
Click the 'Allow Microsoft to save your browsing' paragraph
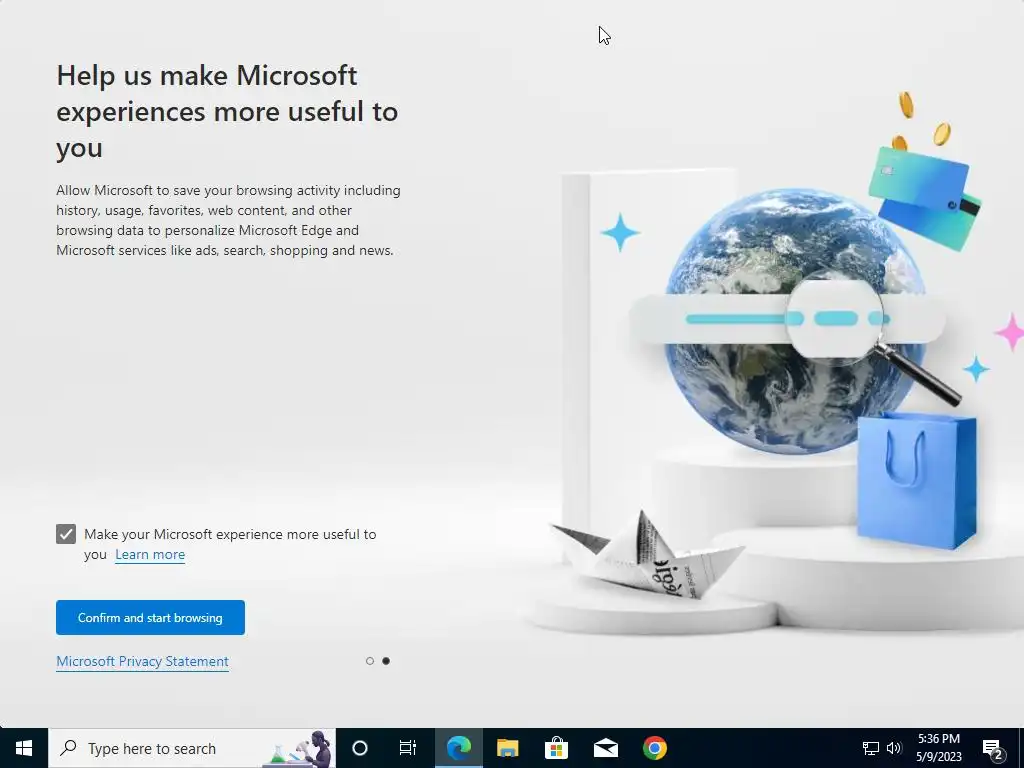229,220
